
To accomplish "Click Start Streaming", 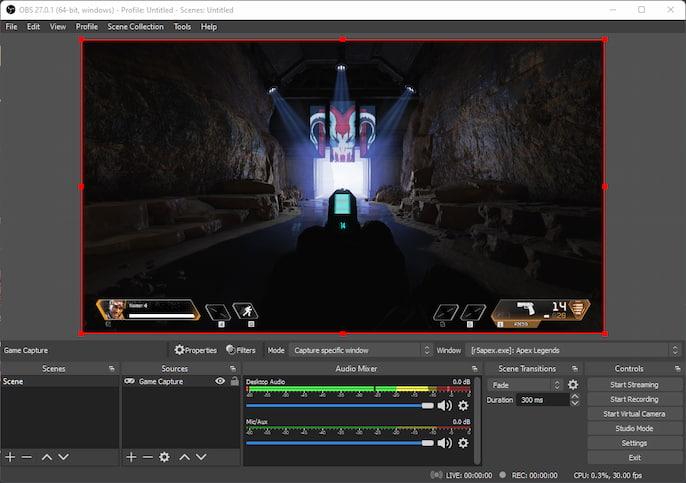I will (634, 385).
